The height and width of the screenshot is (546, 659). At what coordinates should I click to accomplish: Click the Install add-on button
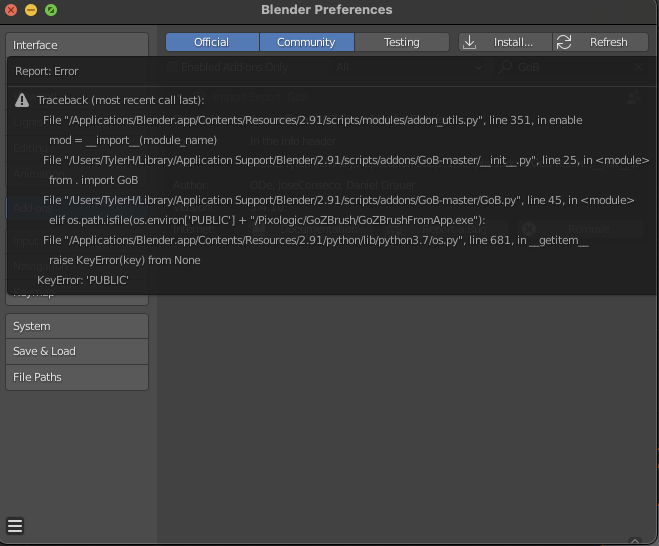[x=505, y=42]
